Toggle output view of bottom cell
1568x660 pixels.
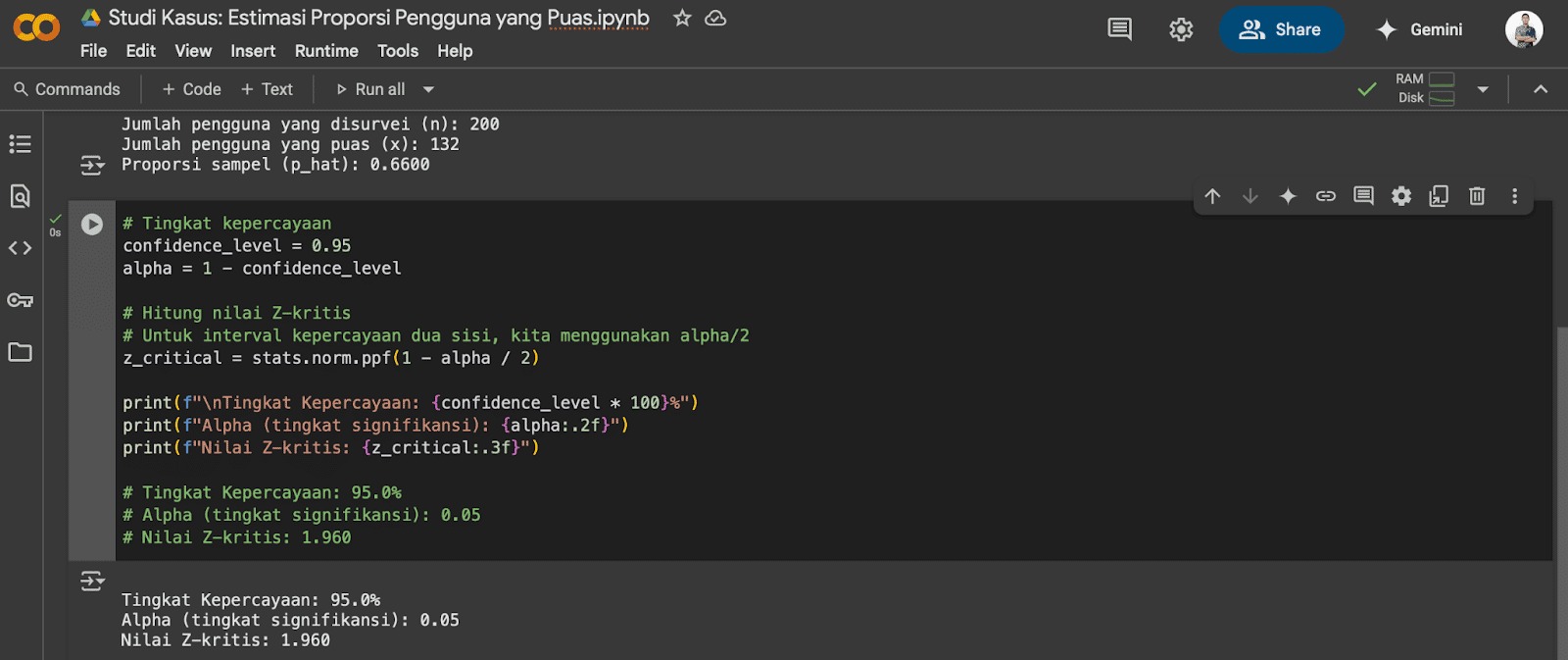92,582
